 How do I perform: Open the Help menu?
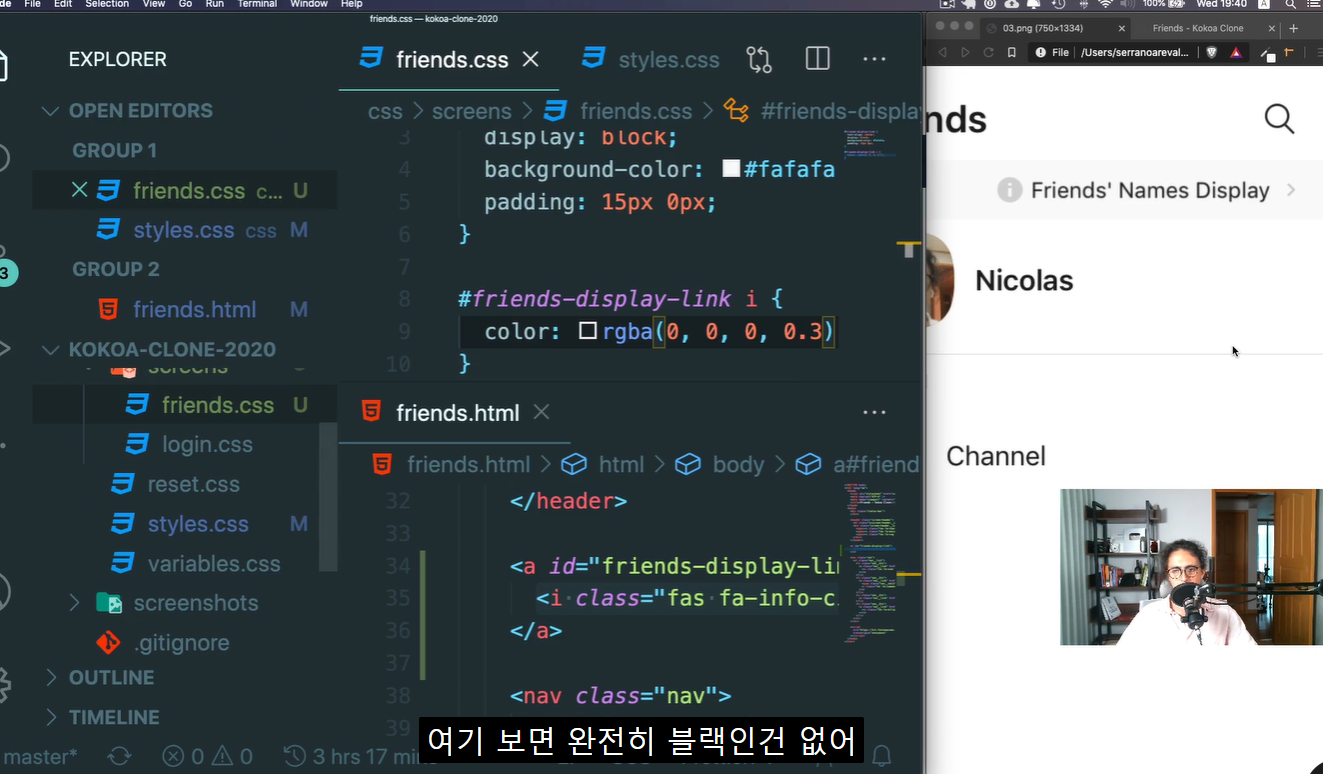click(x=351, y=4)
